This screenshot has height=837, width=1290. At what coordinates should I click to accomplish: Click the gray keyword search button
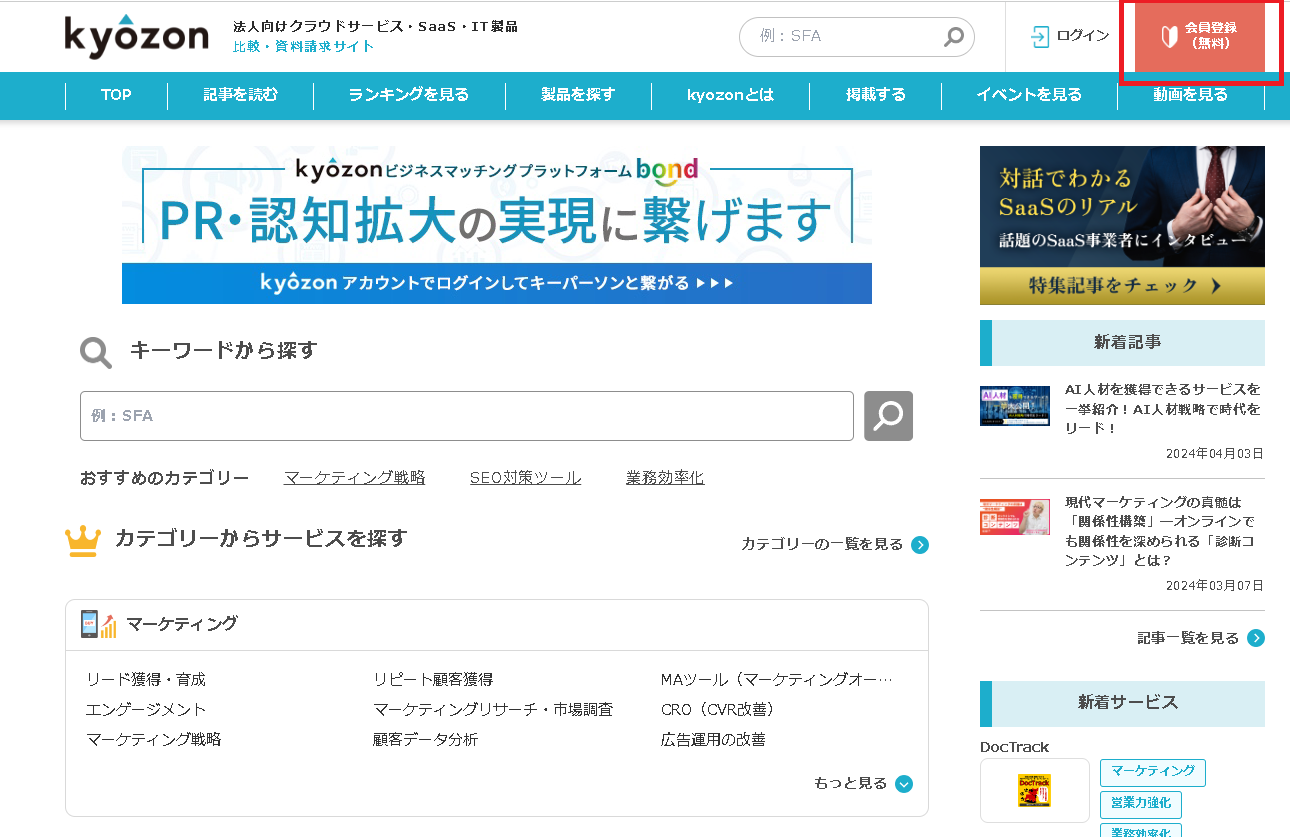[x=888, y=416]
